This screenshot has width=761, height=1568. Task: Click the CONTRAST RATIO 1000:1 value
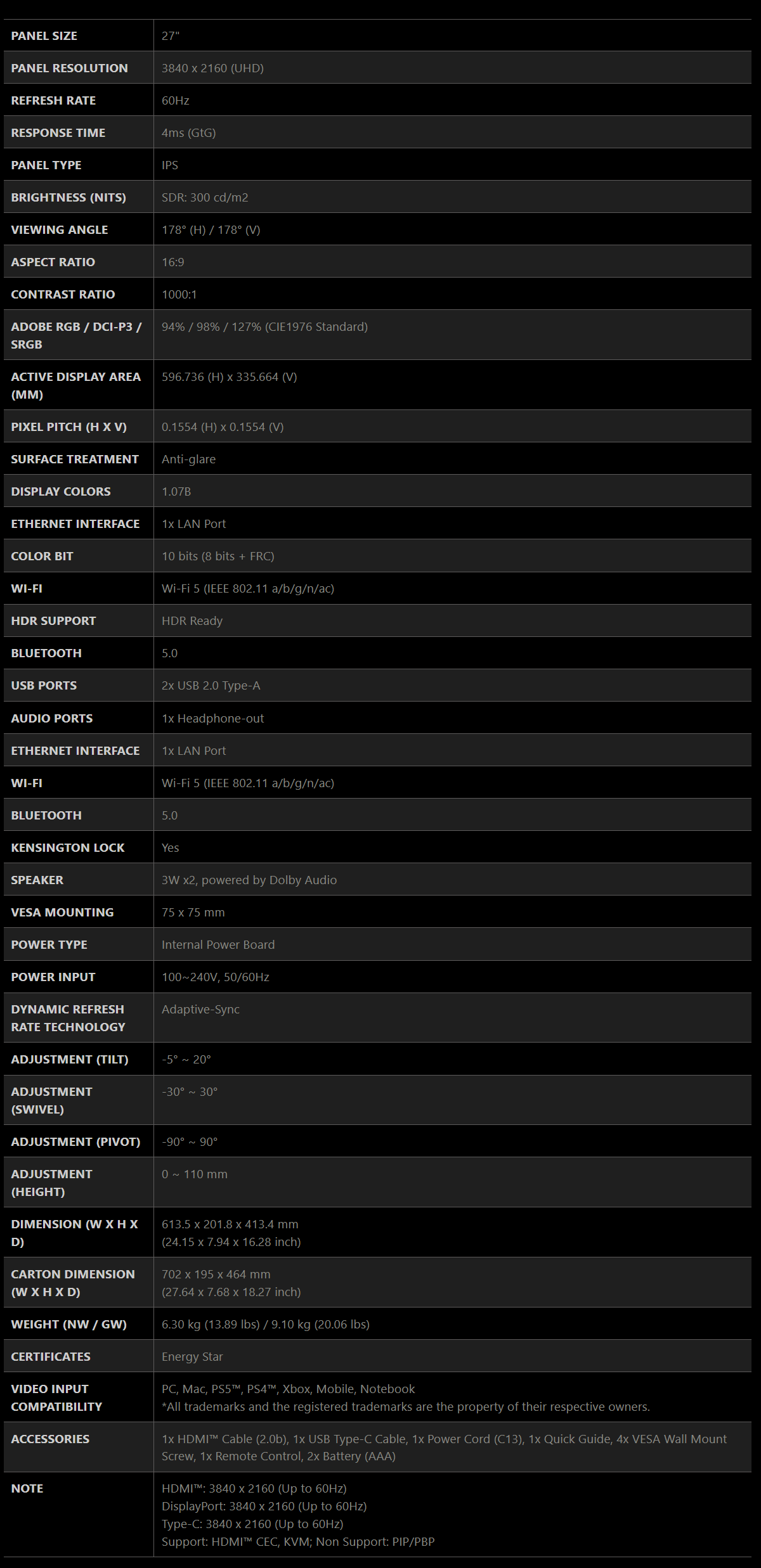coord(179,294)
